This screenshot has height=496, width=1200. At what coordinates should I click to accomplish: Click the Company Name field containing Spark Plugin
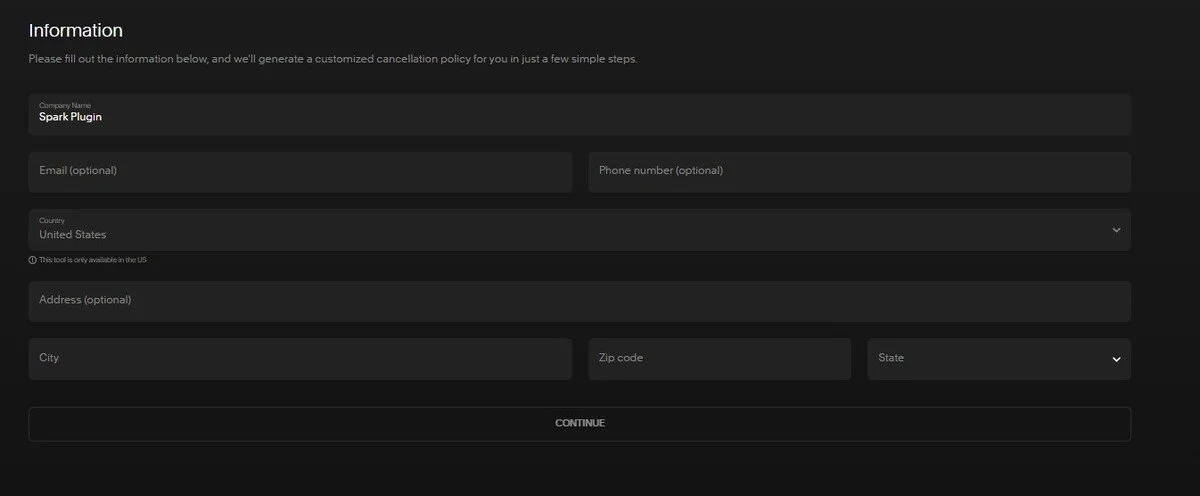click(579, 114)
